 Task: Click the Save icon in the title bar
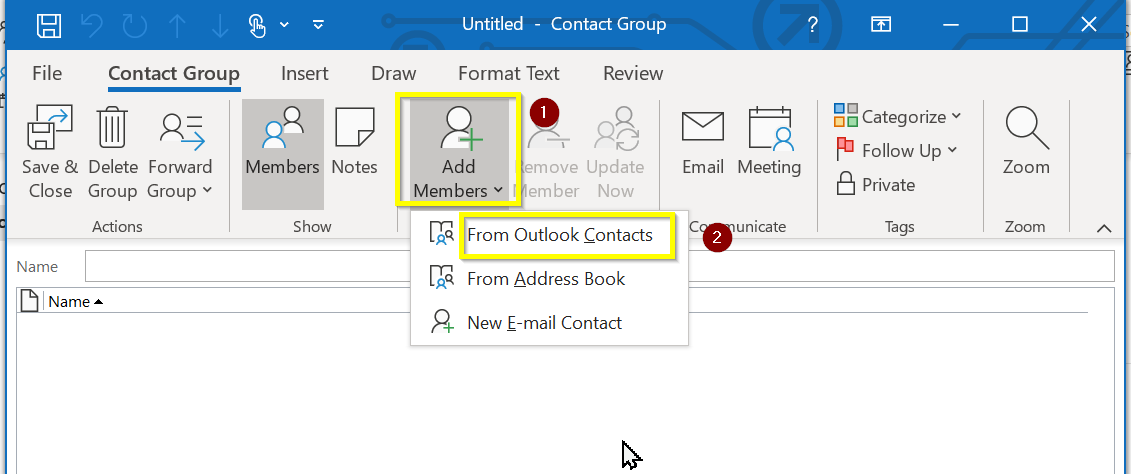click(48, 25)
